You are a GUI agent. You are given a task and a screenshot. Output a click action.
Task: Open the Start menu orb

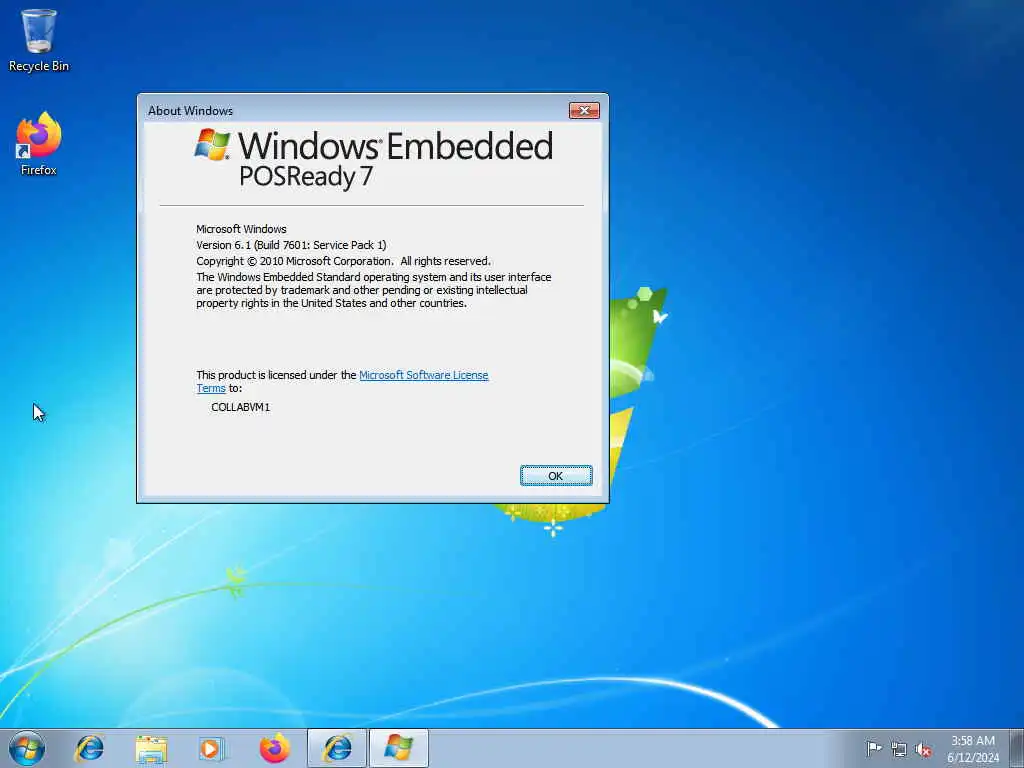27,748
